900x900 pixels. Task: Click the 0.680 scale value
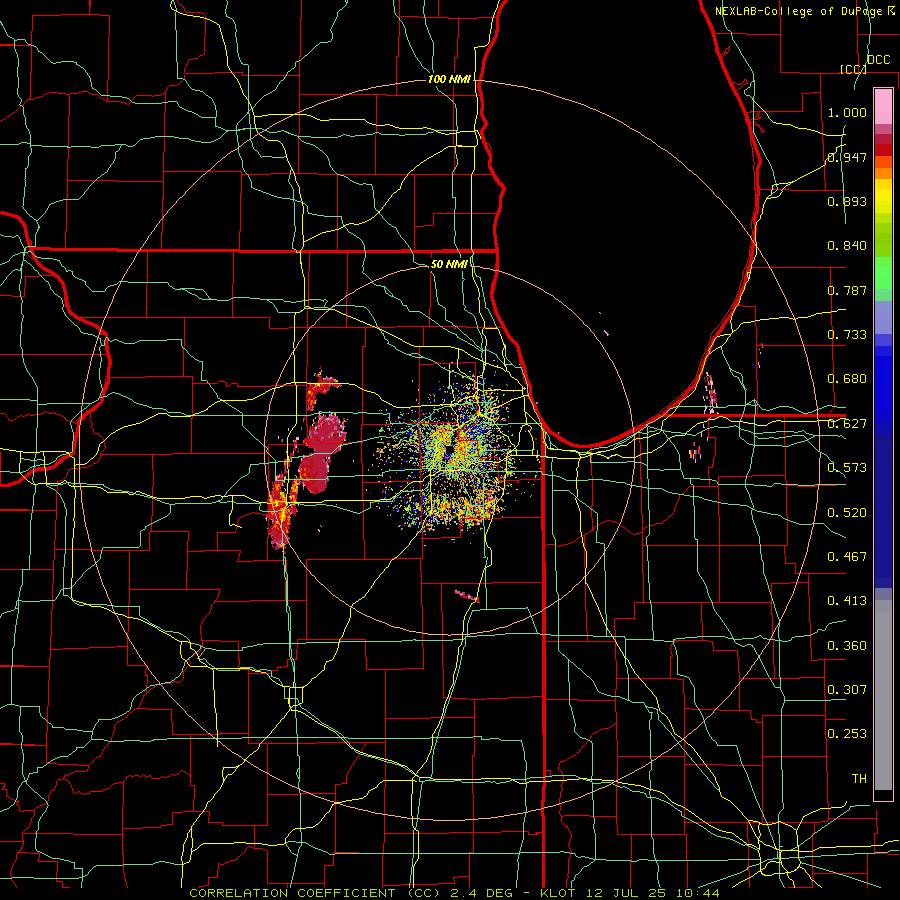847,379
